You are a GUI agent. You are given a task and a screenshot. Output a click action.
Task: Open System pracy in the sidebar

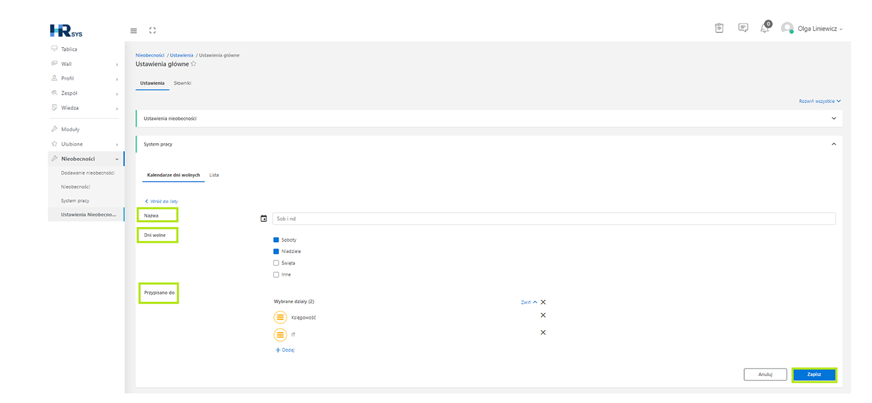tap(75, 200)
